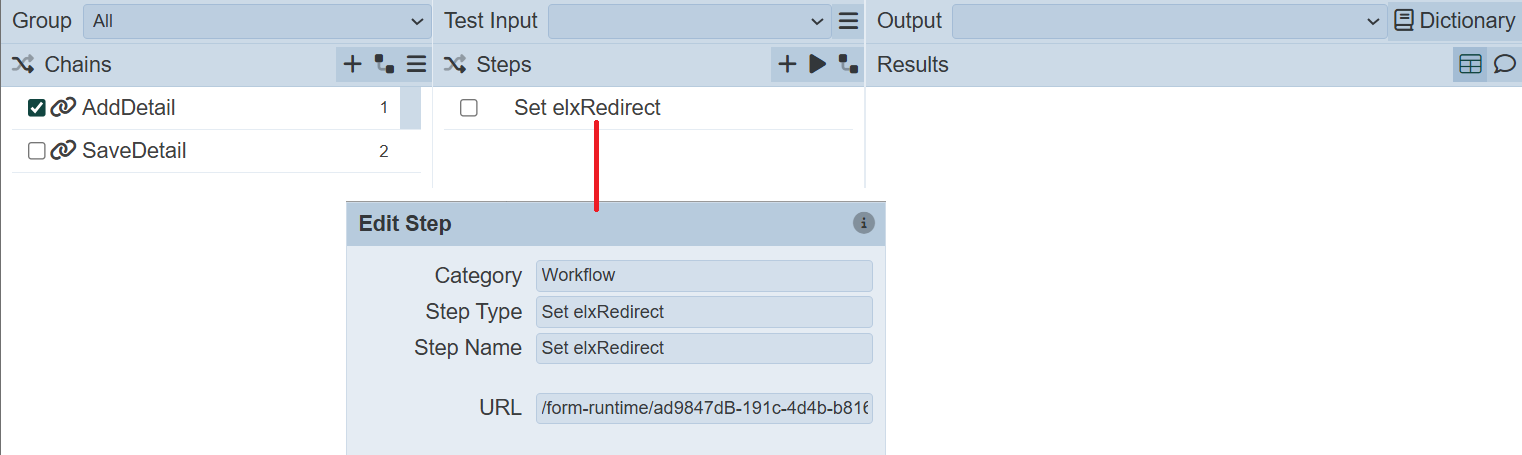Switch Results to table view
This screenshot has width=1522, height=455.
coord(1470,65)
